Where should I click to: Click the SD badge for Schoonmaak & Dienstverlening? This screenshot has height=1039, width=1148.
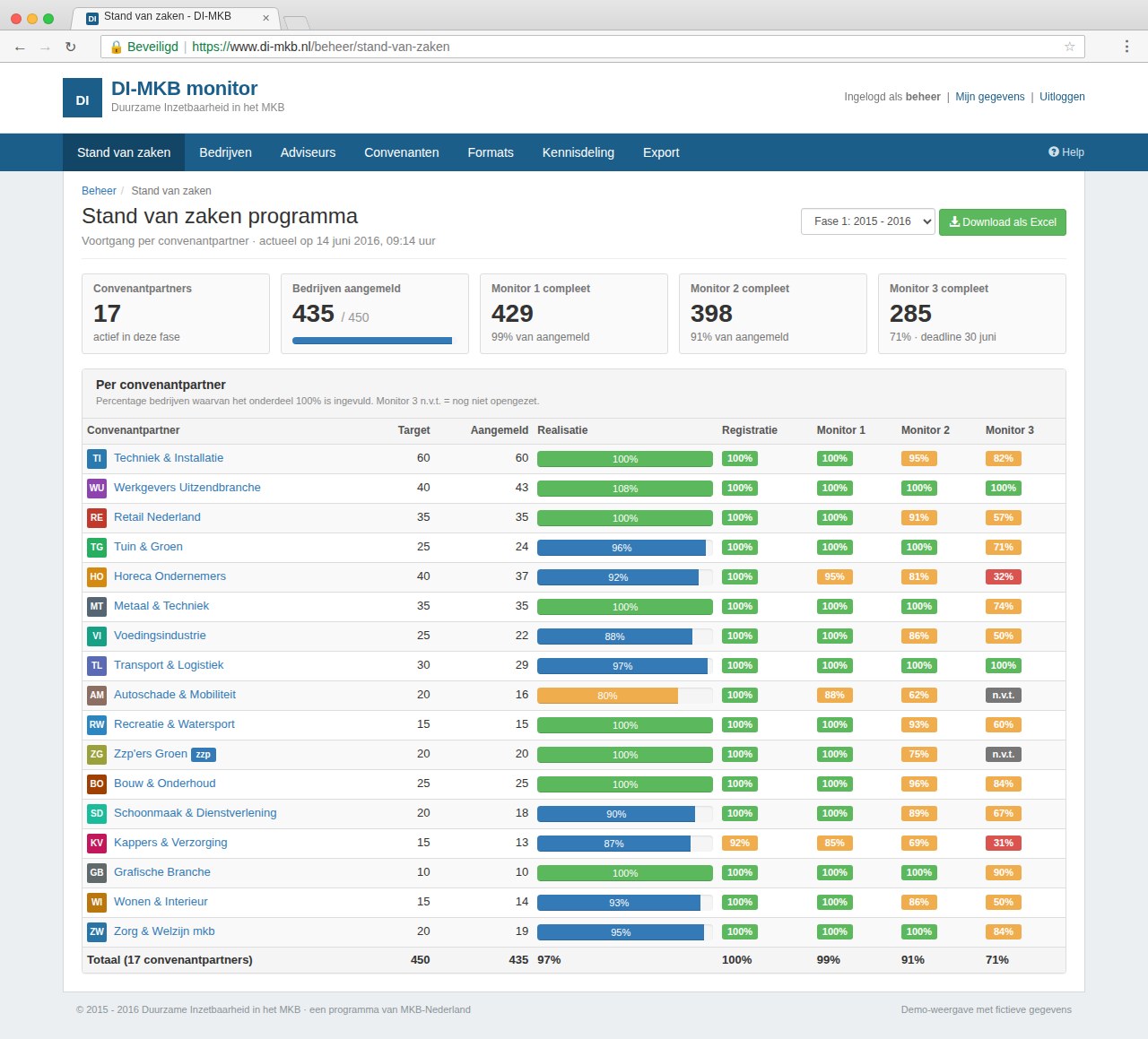tap(97, 813)
